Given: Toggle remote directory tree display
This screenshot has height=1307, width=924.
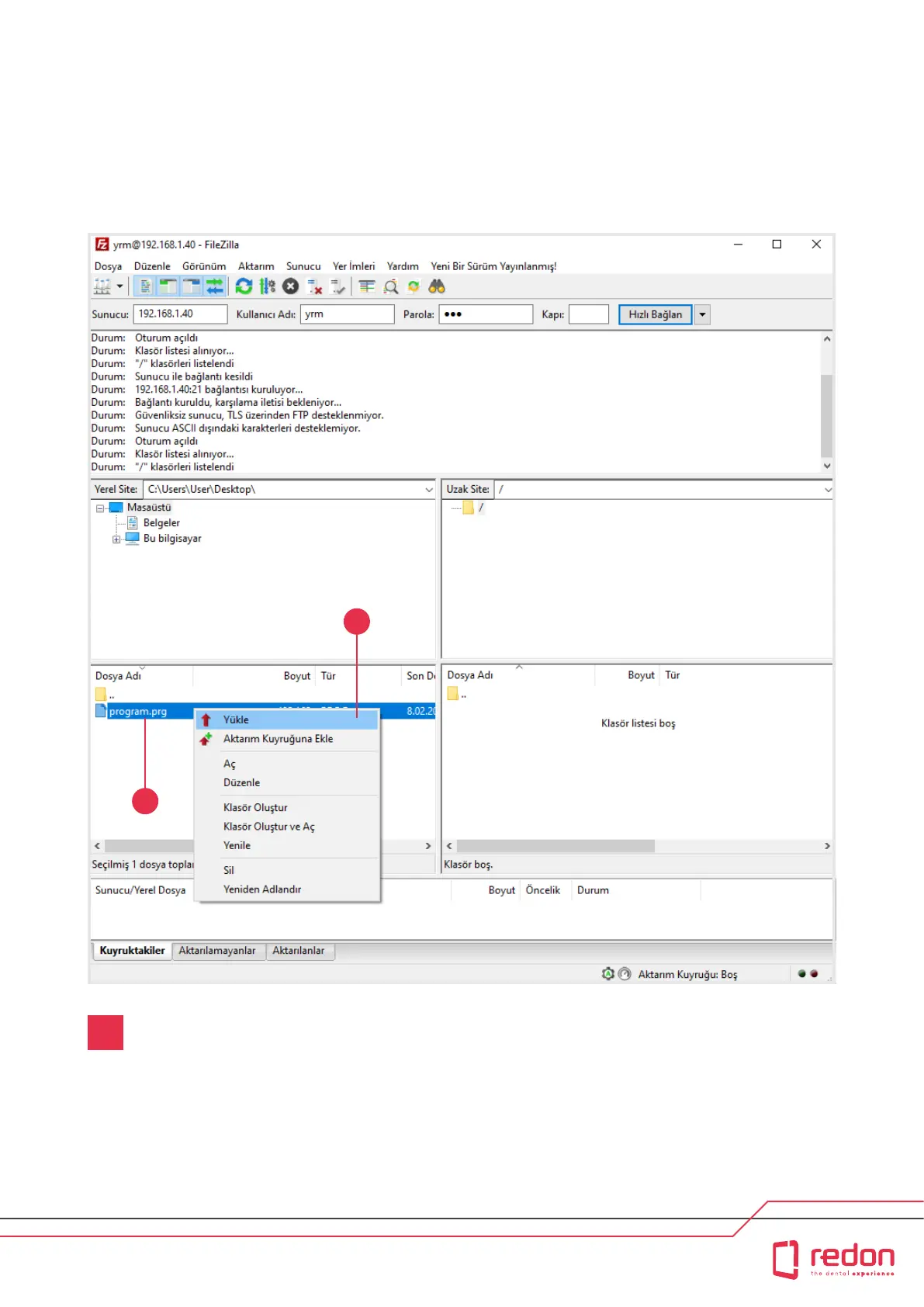Looking at the screenshot, I should [191, 286].
